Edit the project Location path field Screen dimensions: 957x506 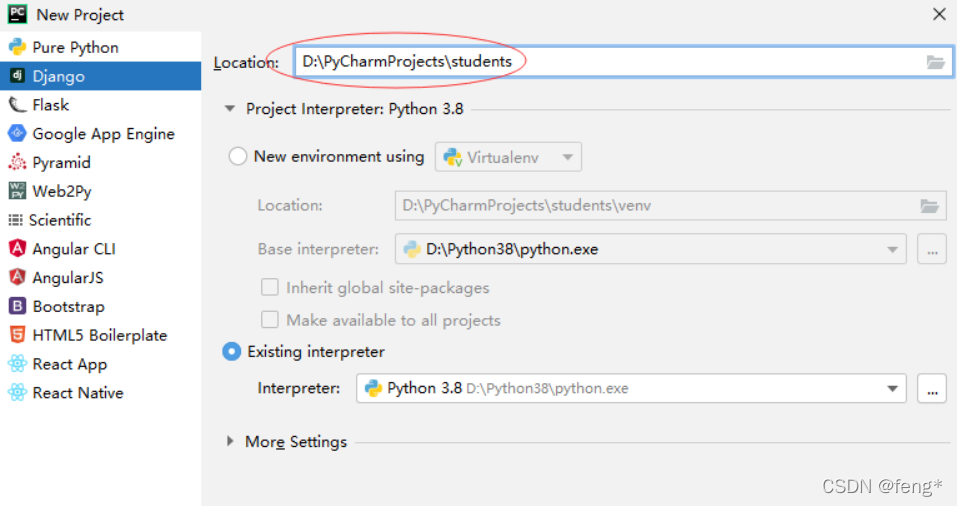click(x=623, y=62)
